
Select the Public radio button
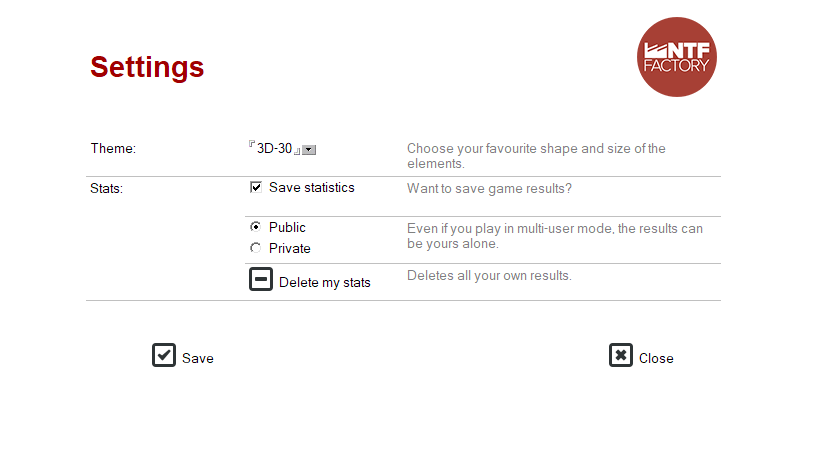[x=255, y=227]
